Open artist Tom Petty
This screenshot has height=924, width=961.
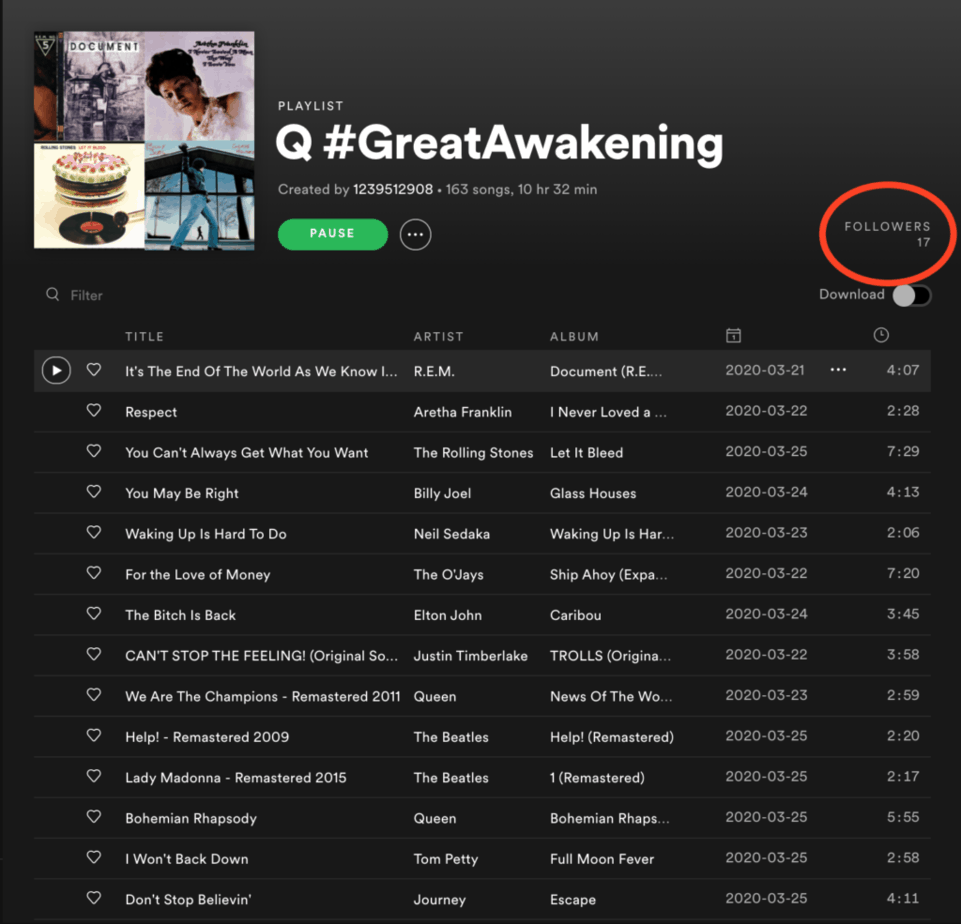(446, 859)
